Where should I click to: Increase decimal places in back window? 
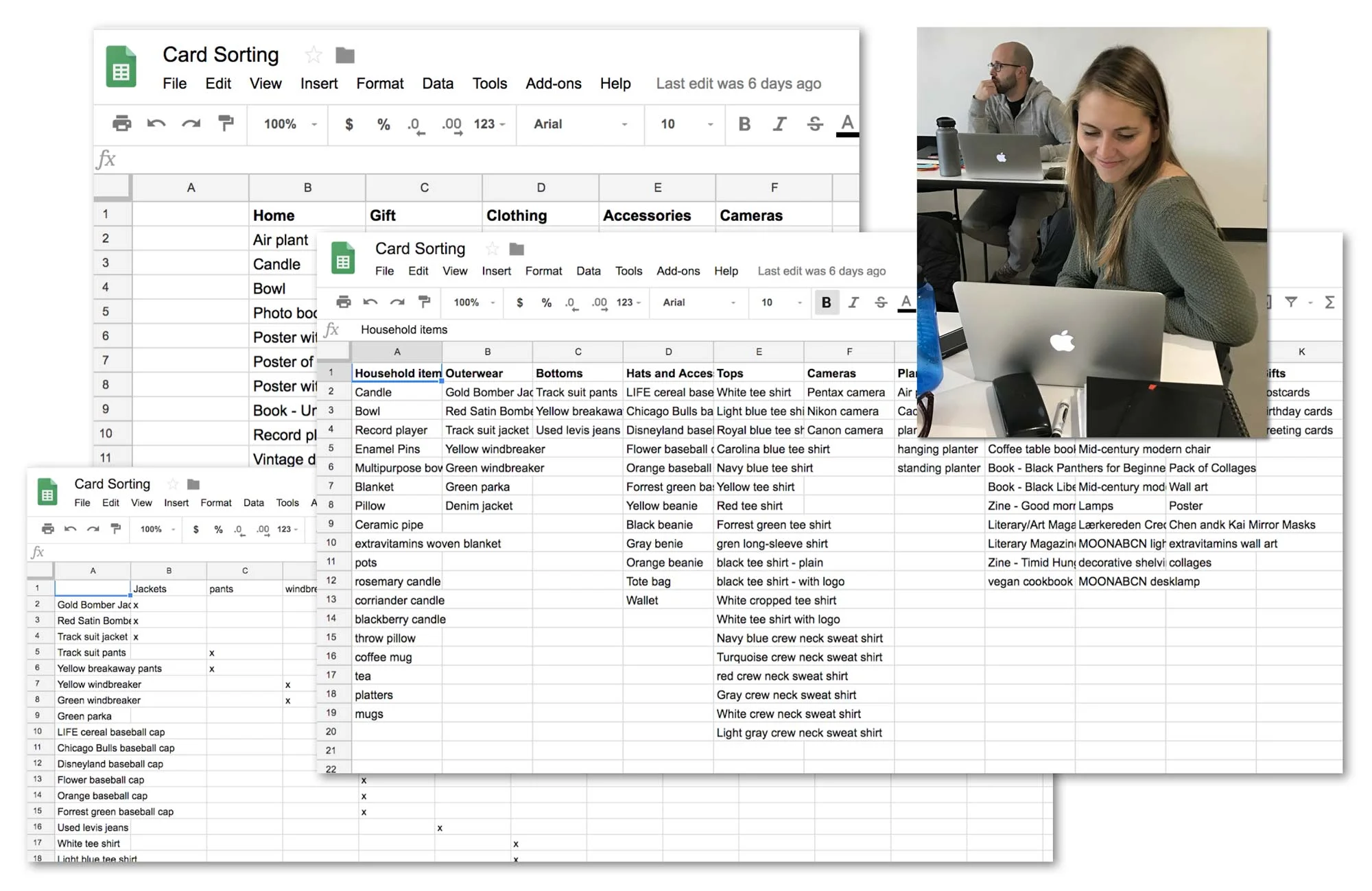click(x=451, y=126)
